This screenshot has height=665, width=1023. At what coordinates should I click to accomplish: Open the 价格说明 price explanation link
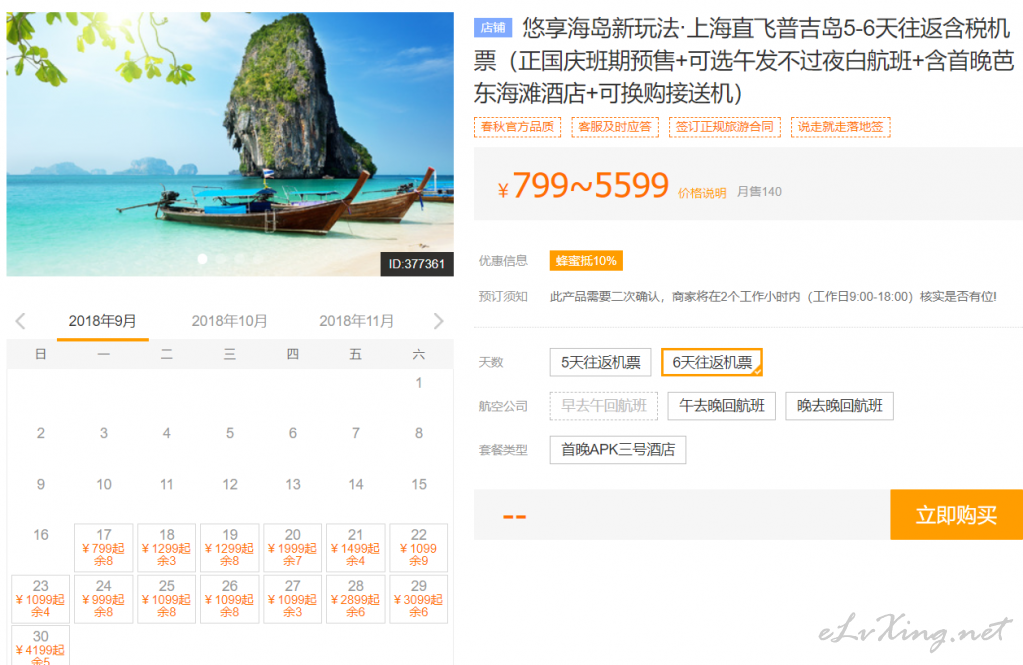click(x=702, y=193)
